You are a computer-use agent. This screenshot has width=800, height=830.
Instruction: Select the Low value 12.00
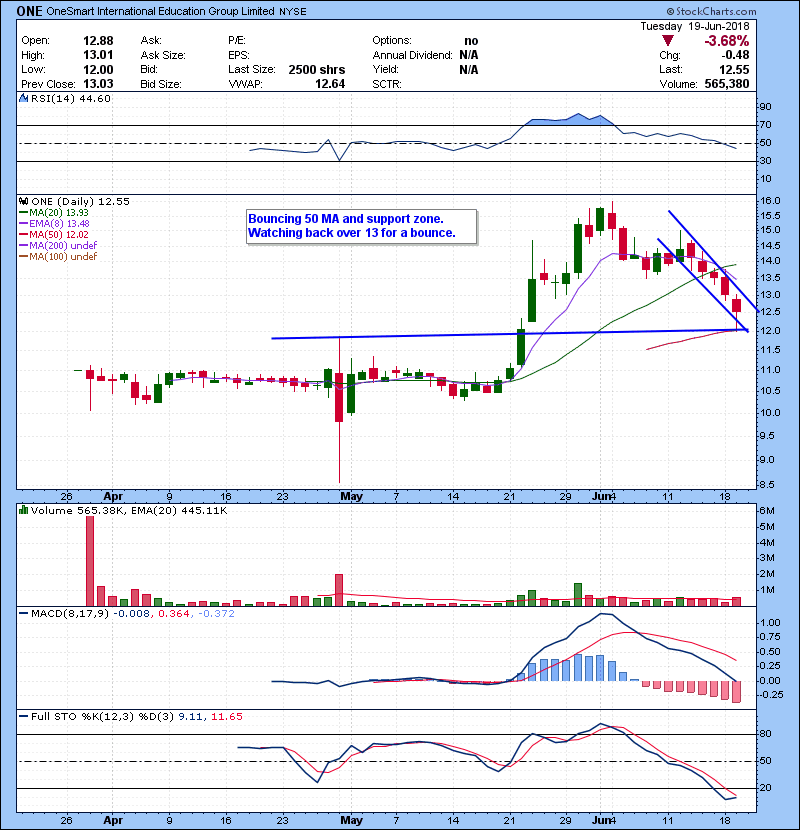click(x=98, y=69)
